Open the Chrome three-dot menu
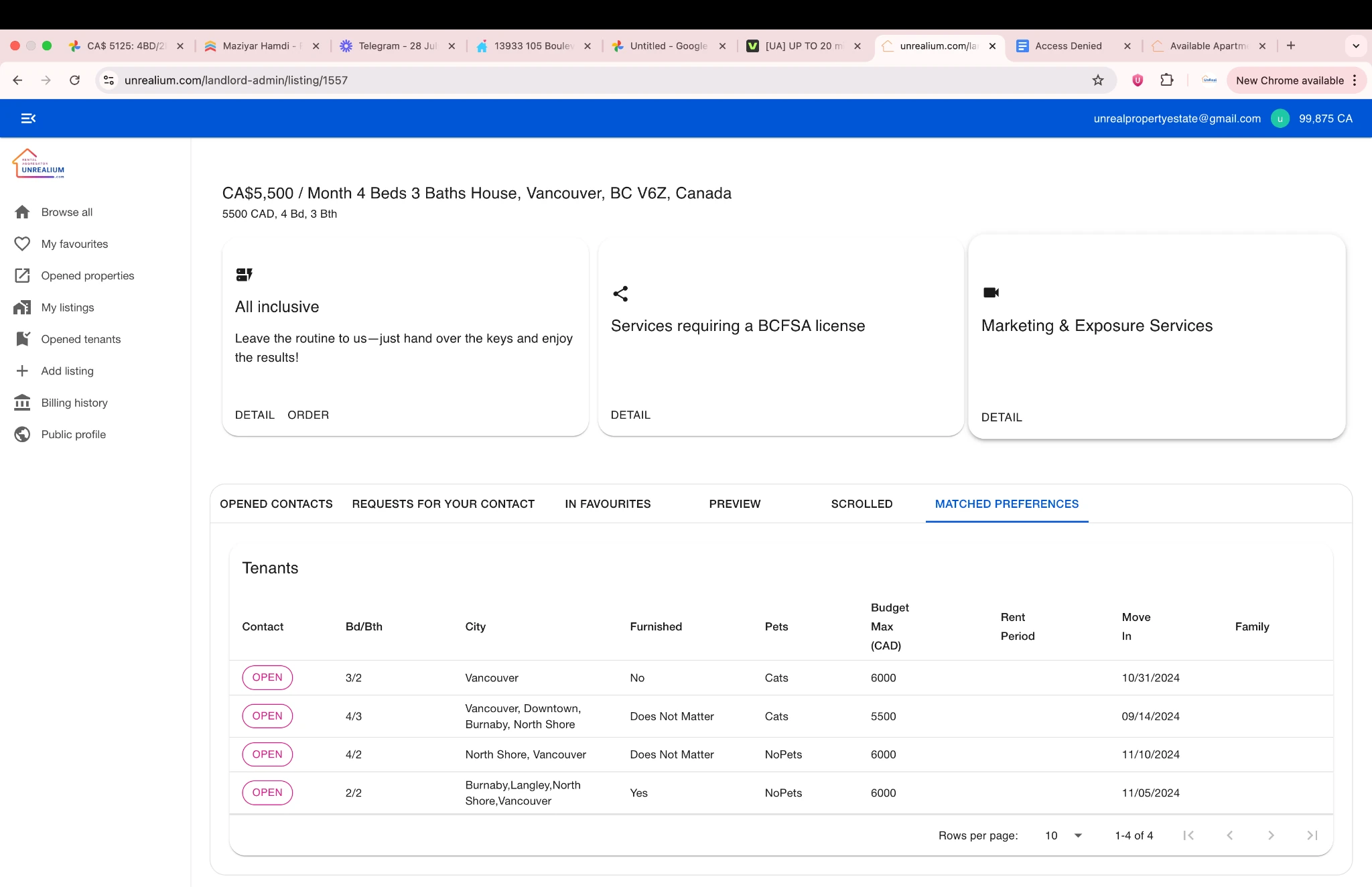 pyautogui.click(x=1355, y=80)
